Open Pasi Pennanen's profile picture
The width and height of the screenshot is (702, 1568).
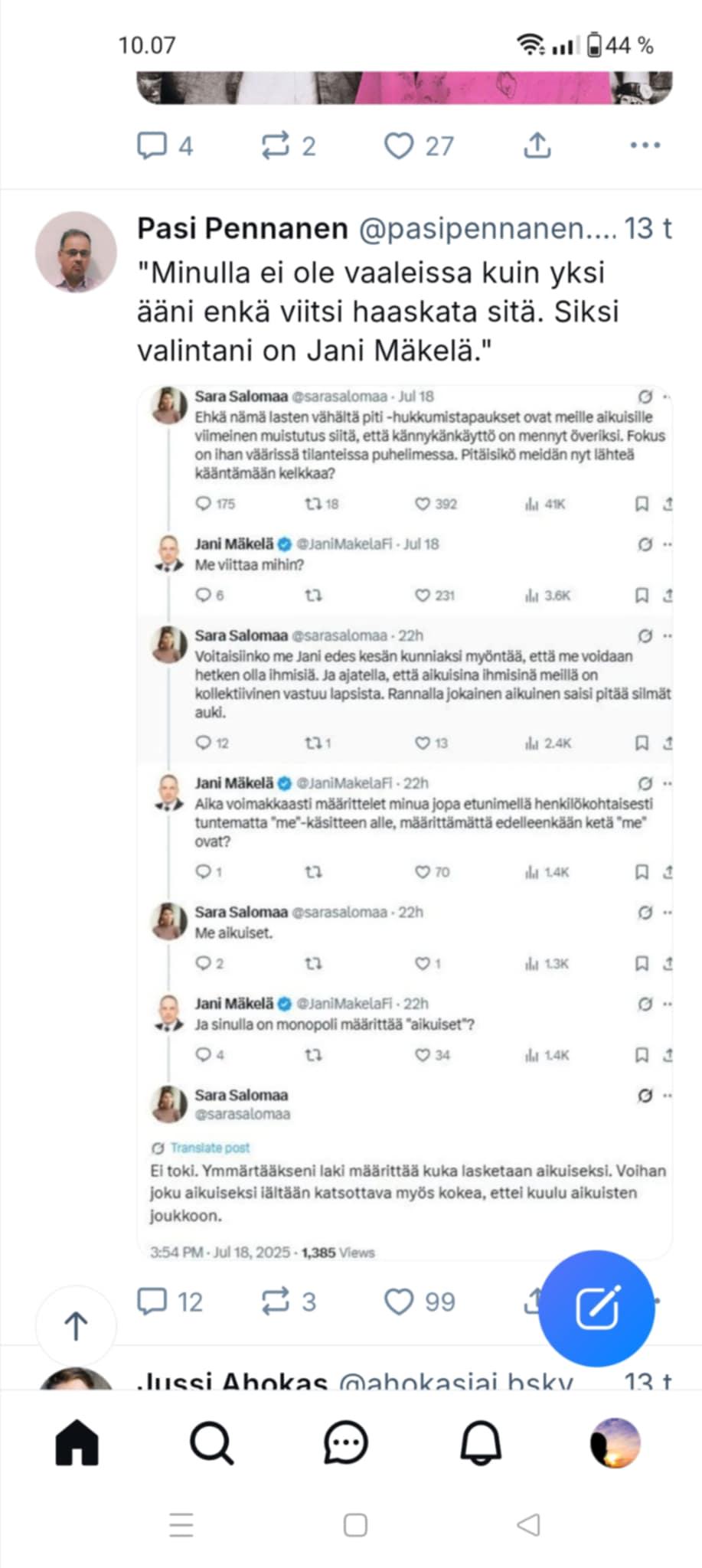76,252
